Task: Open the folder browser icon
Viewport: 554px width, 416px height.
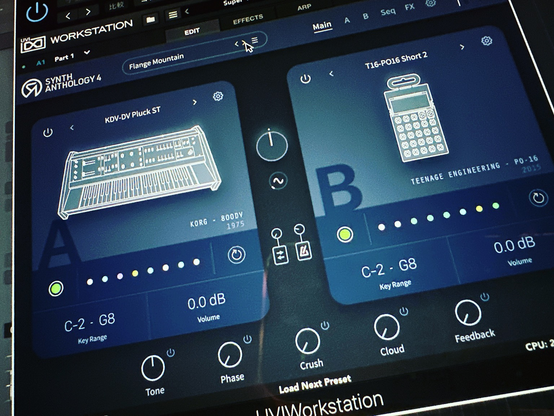Action: [151, 19]
